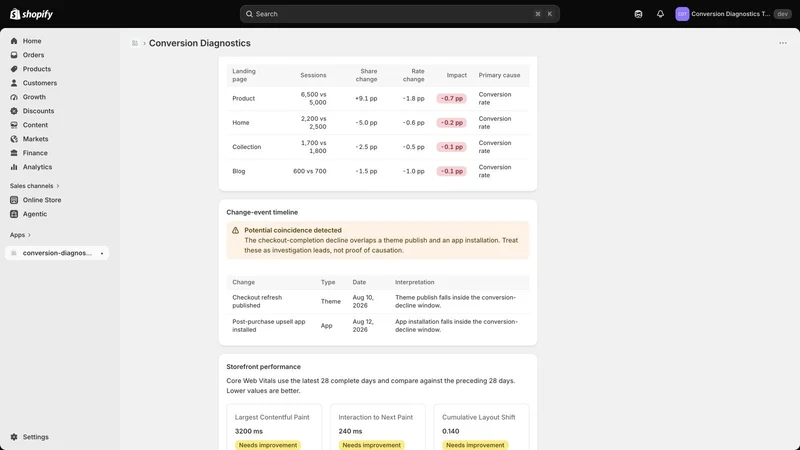
Task: Select the Collection landing page cell
Action: (246, 147)
